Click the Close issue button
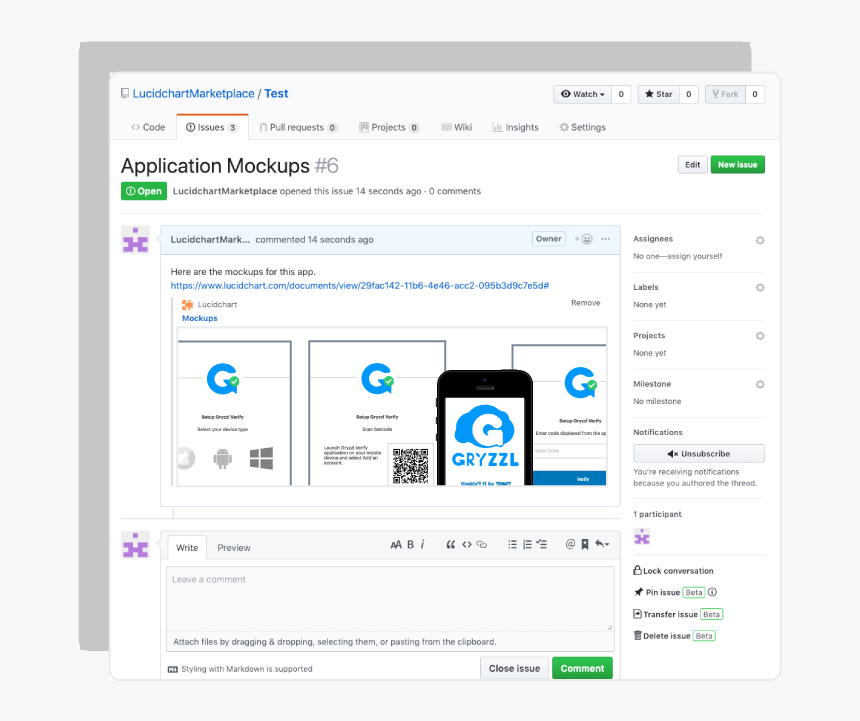The width and height of the screenshot is (860, 721). pyautogui.click(x=514, y=668)
